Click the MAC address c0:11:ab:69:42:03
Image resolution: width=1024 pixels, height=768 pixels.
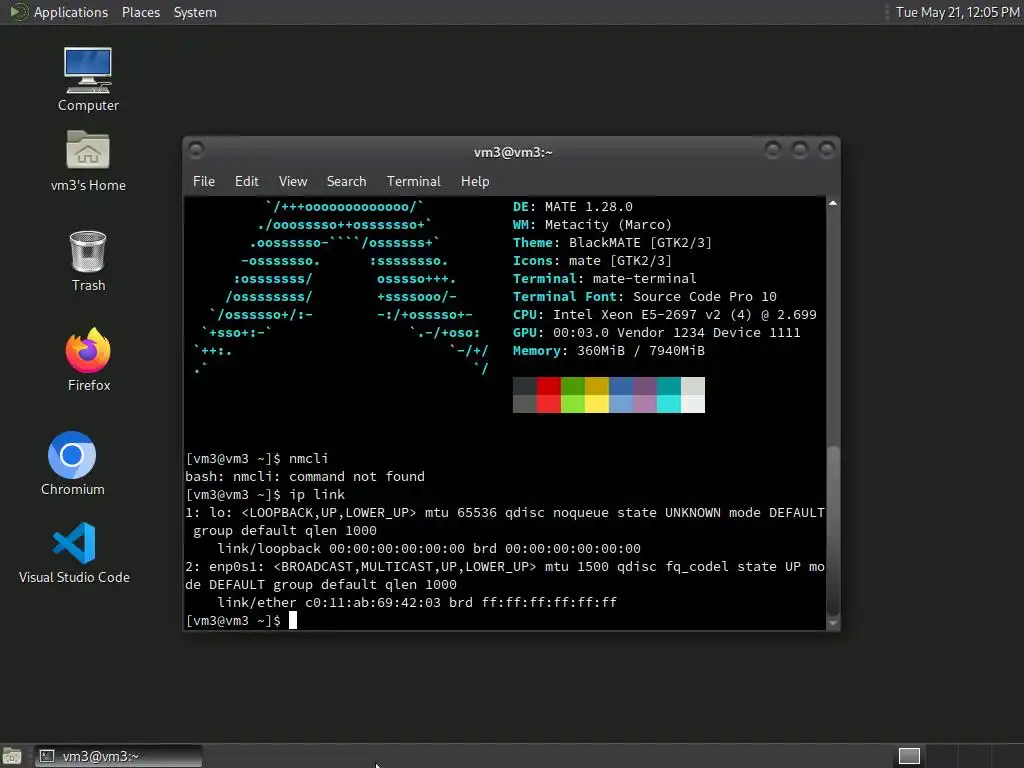pos(373,602)
